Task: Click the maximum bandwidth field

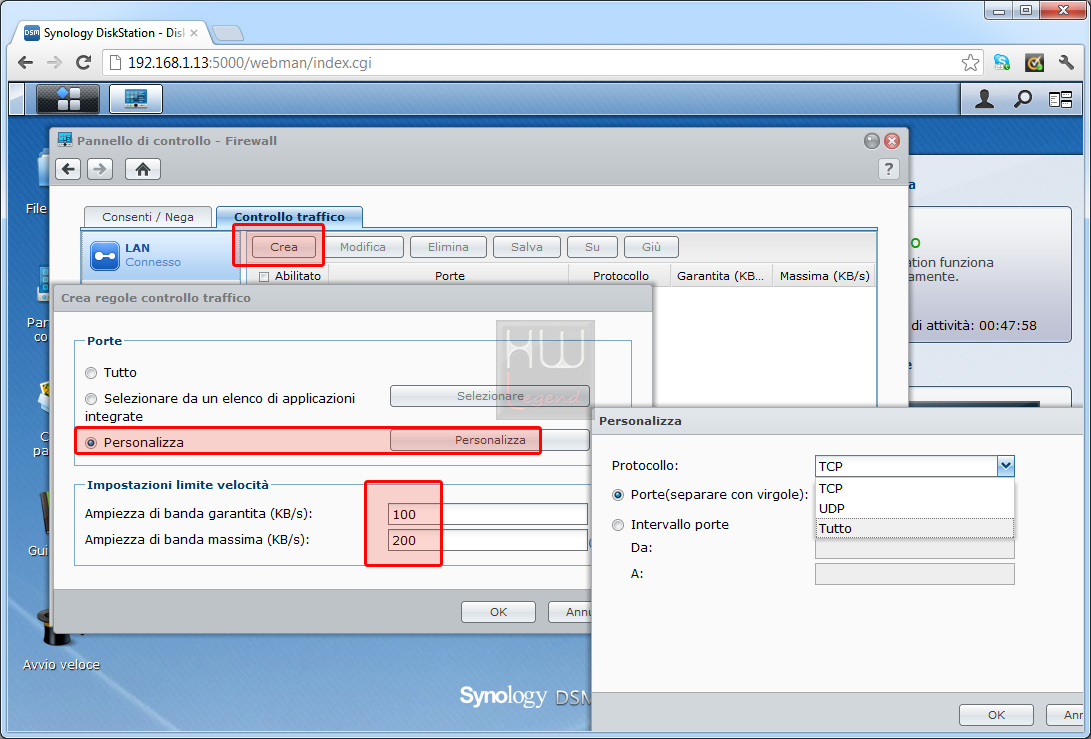Action: pos(488,541)
